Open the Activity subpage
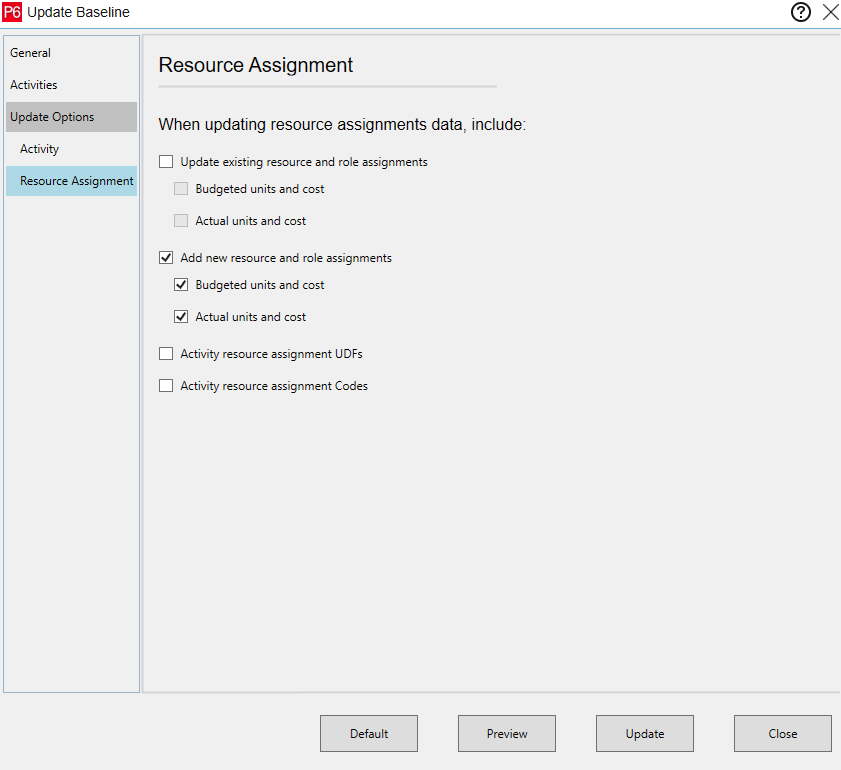Screen dimensions: 841x770 click(39, 148)
